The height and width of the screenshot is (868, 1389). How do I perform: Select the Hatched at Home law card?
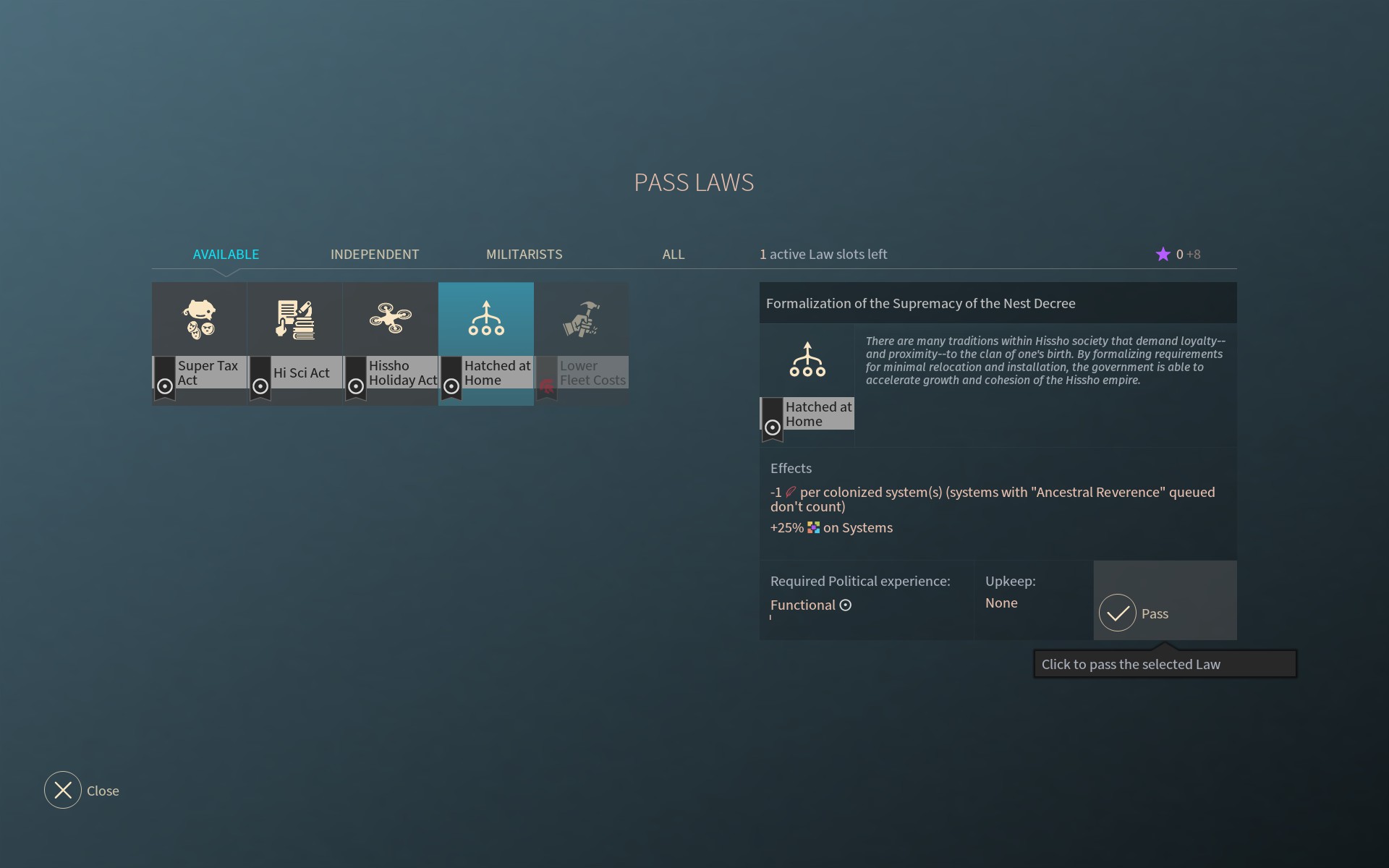pyautogui.click(x=485, y=343)
